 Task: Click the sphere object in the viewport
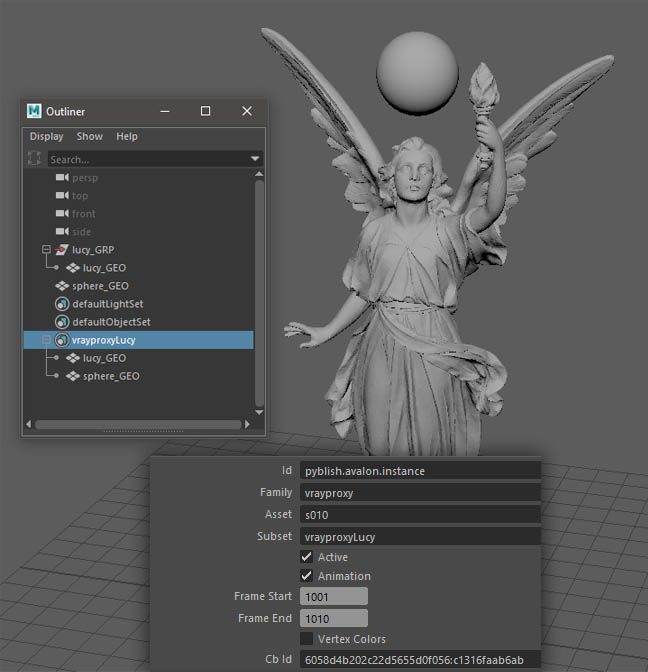tap(417, 72)
